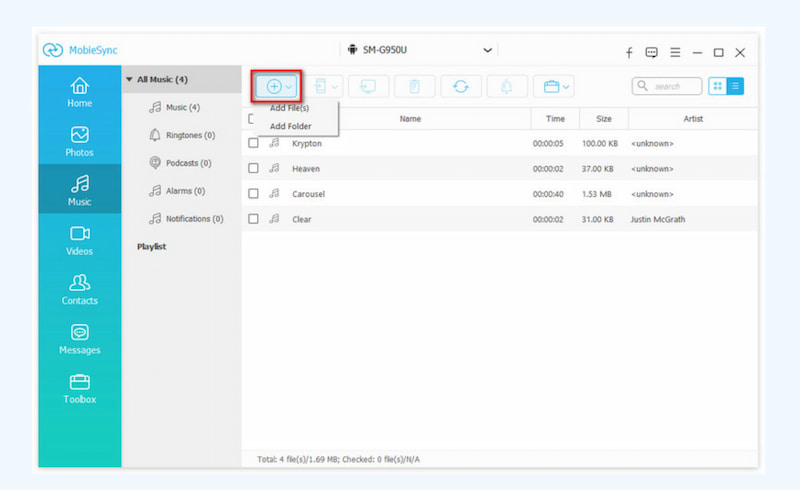800x490 pixels.
Task: Switch to grid view layout
Action: point(717,87)
